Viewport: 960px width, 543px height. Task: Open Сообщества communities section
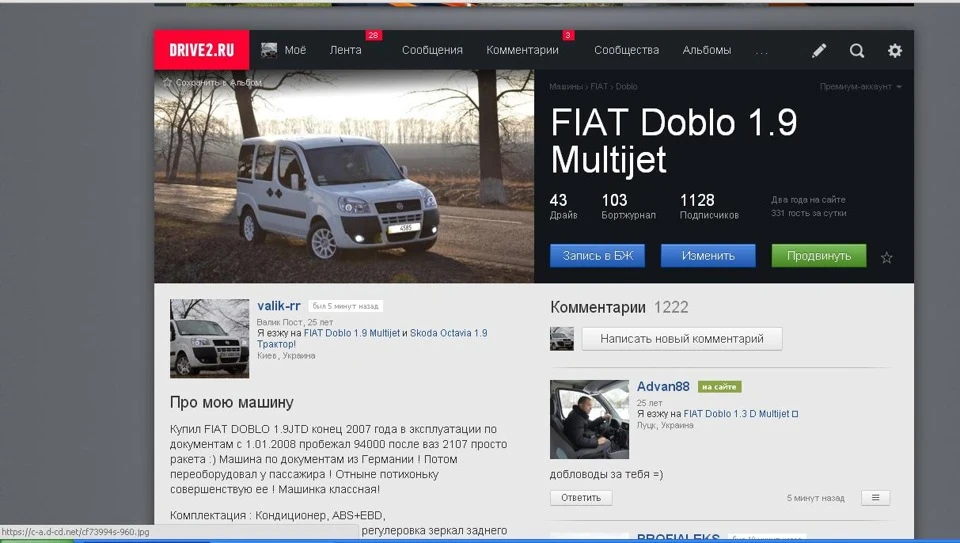pyautogui.click(x=626, y=50)
